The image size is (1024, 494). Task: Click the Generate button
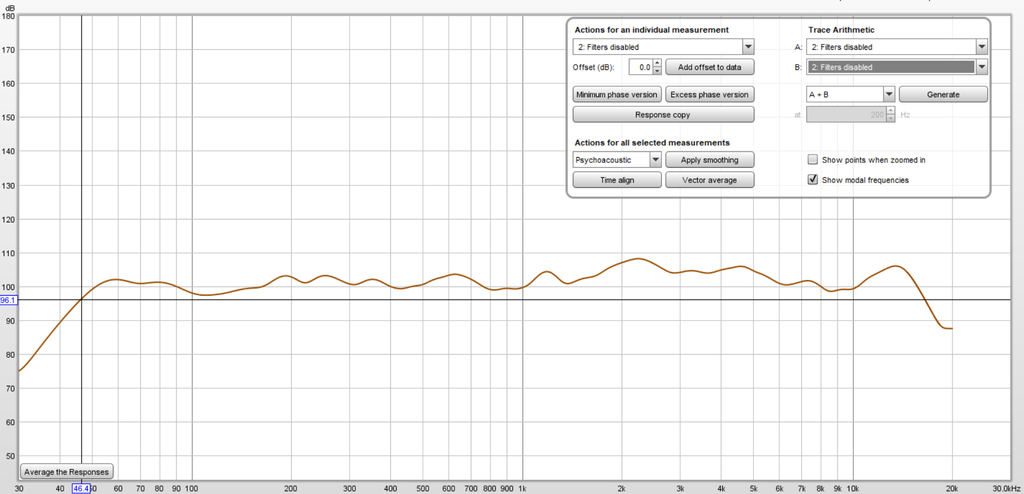pyautogui.click(x=942, y=94)
